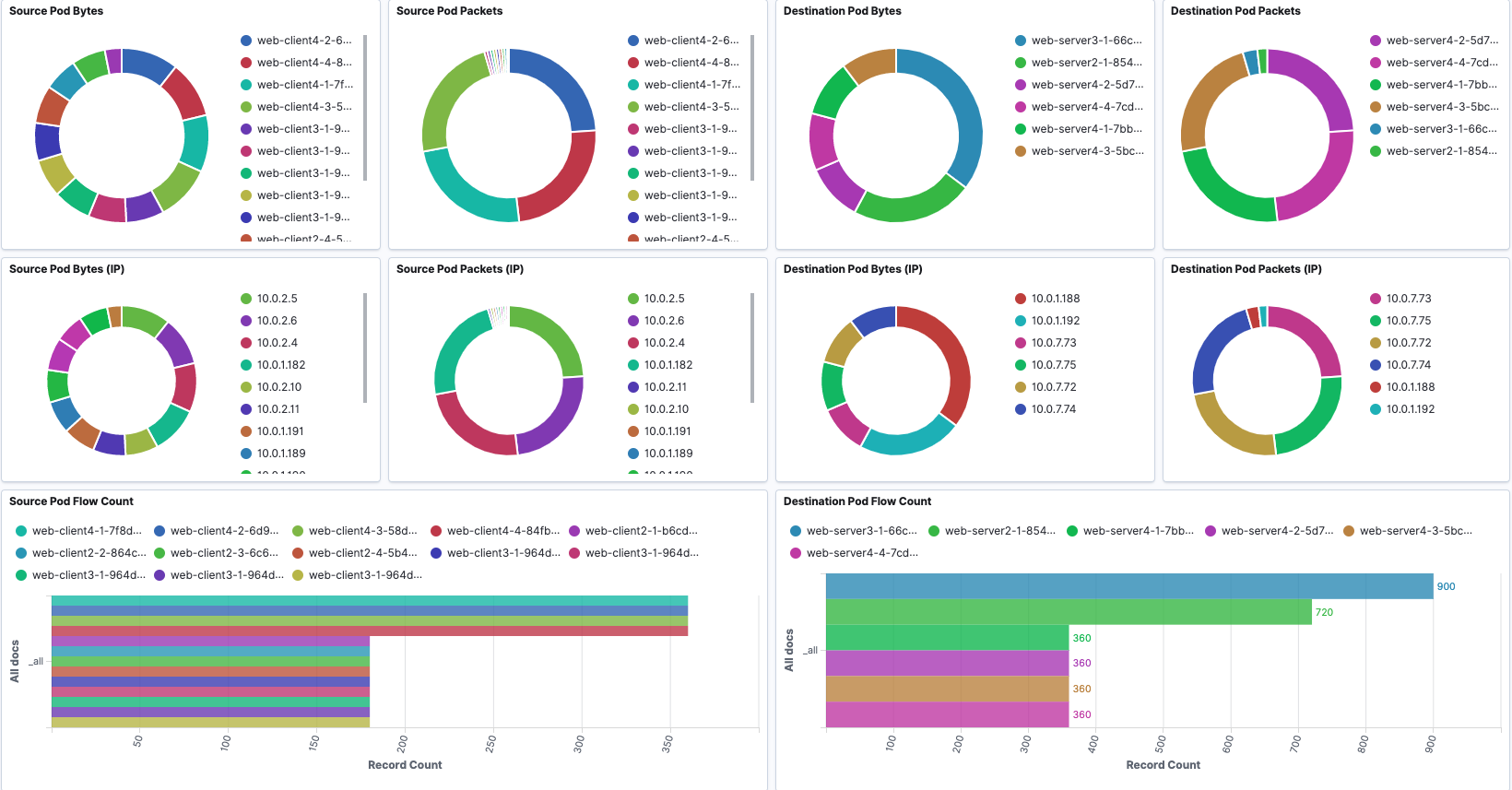Click web-server4-2-5d7 label in Destination Pod Packets legend
The width and height of the screenshot is (1512, 790).
[x=1442, y=41]
